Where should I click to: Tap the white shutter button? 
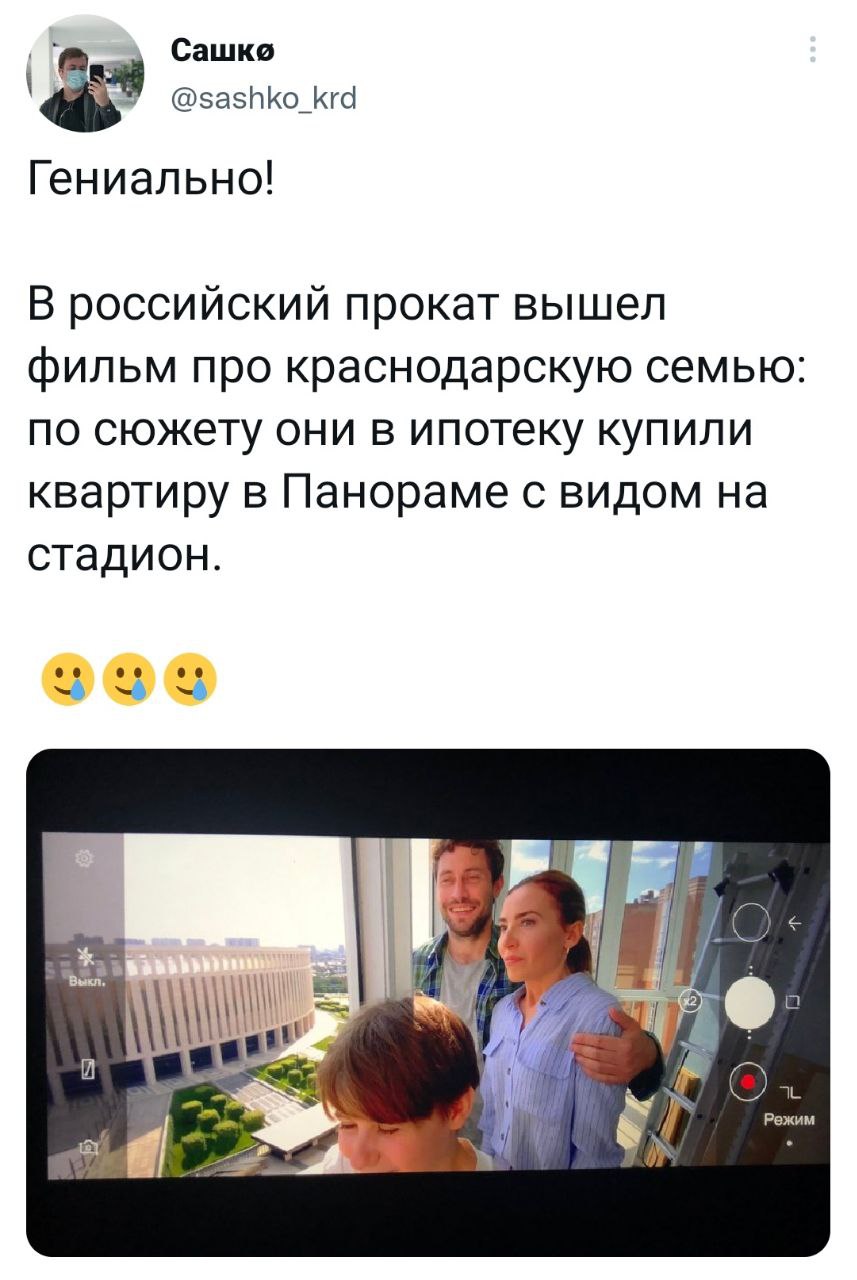pyautogui.click(x=750, y=1002)
